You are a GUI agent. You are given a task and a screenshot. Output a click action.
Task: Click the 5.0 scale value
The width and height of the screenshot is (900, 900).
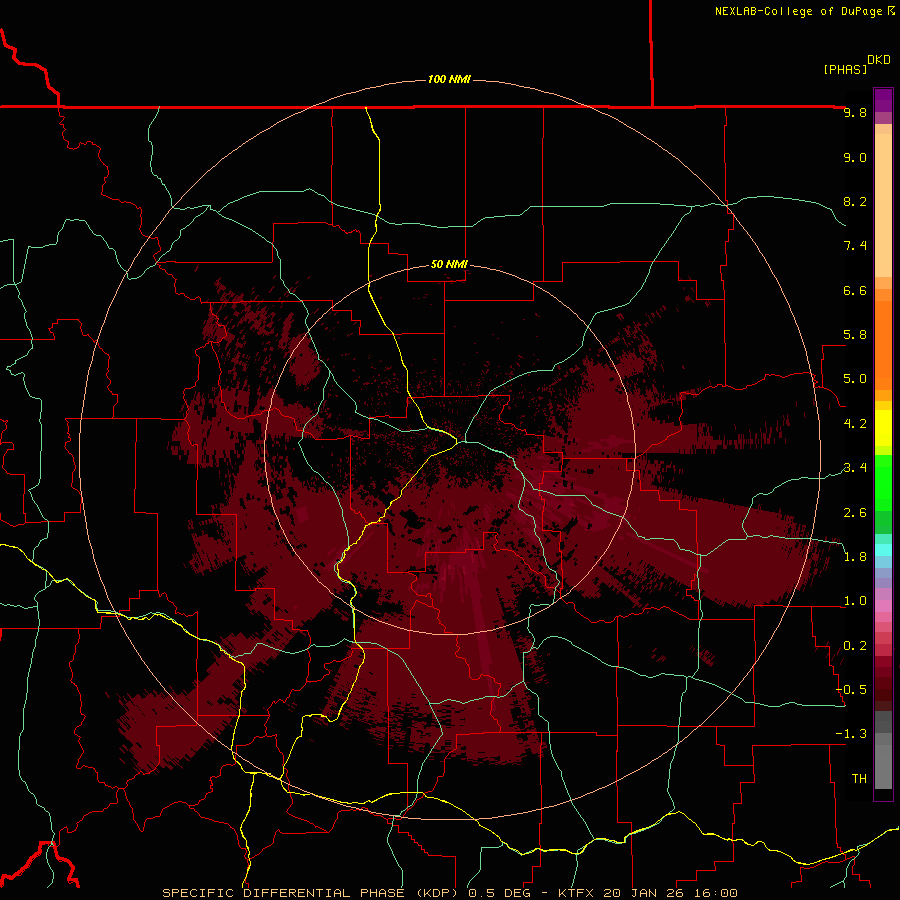coord(855,379)
